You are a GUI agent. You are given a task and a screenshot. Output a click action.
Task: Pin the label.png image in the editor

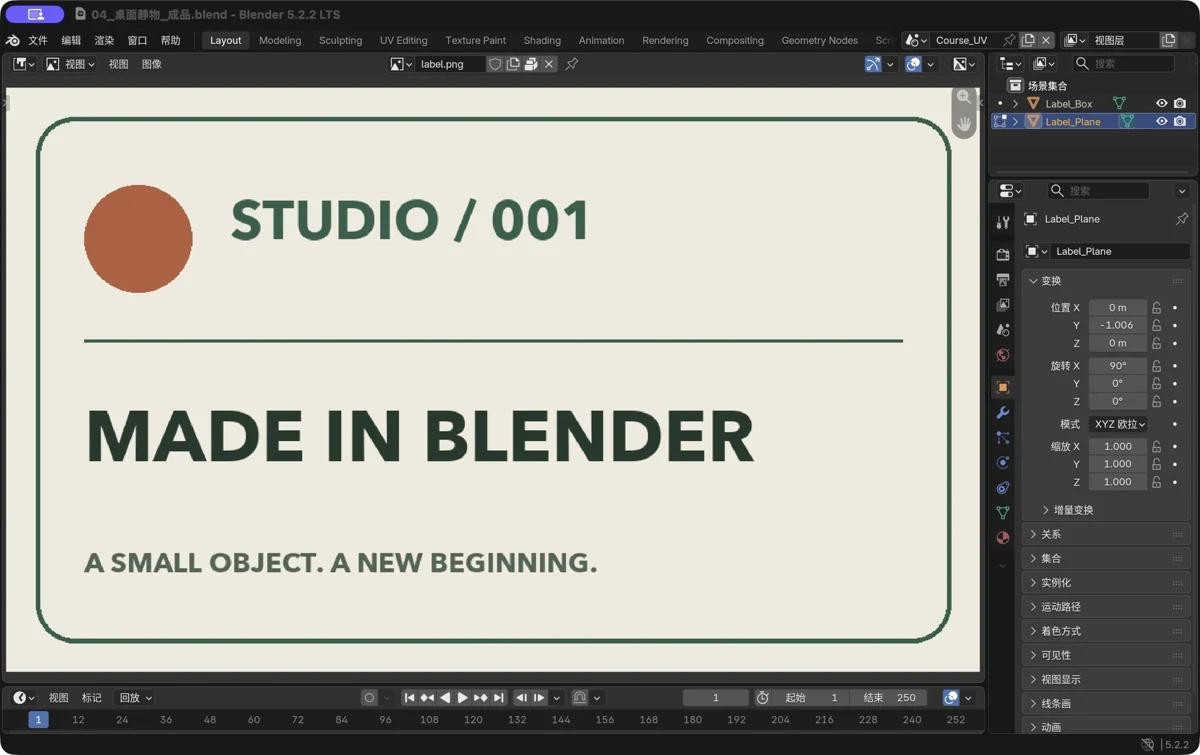tap(572, 64)
